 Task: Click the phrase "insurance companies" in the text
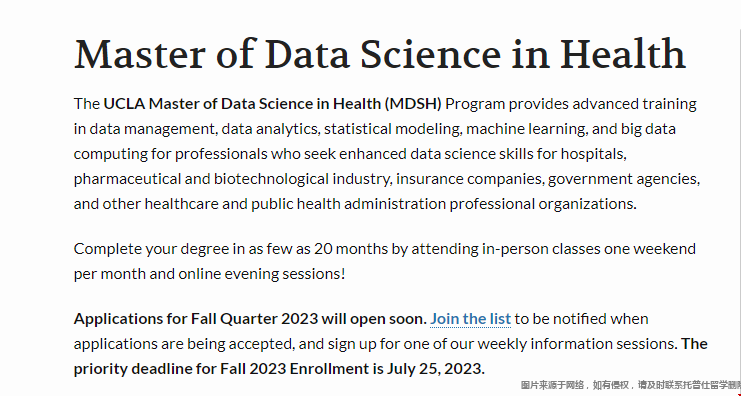(x=469, y=179)
